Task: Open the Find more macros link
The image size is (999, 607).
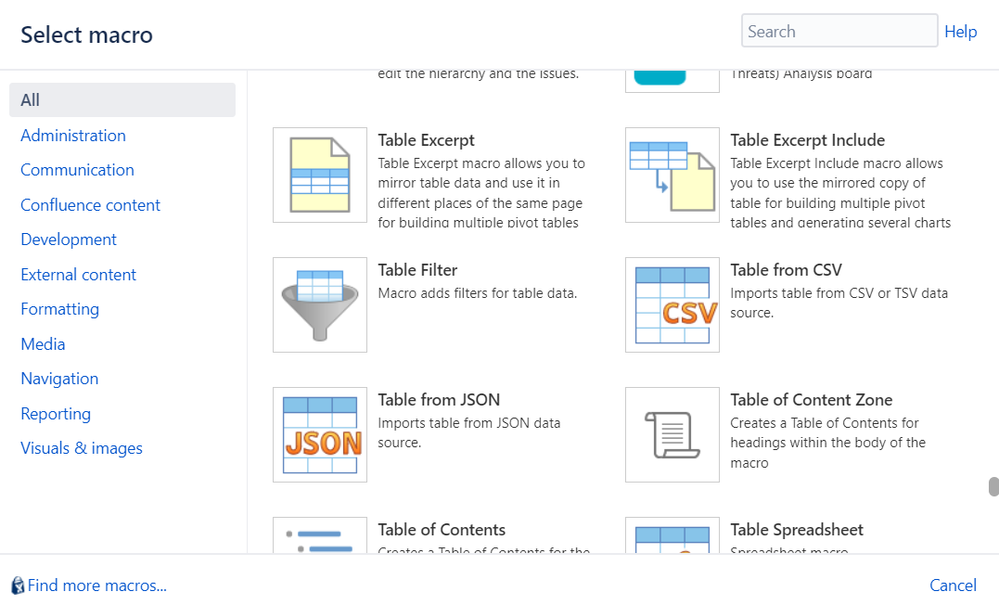Action: tap(97, 585)
